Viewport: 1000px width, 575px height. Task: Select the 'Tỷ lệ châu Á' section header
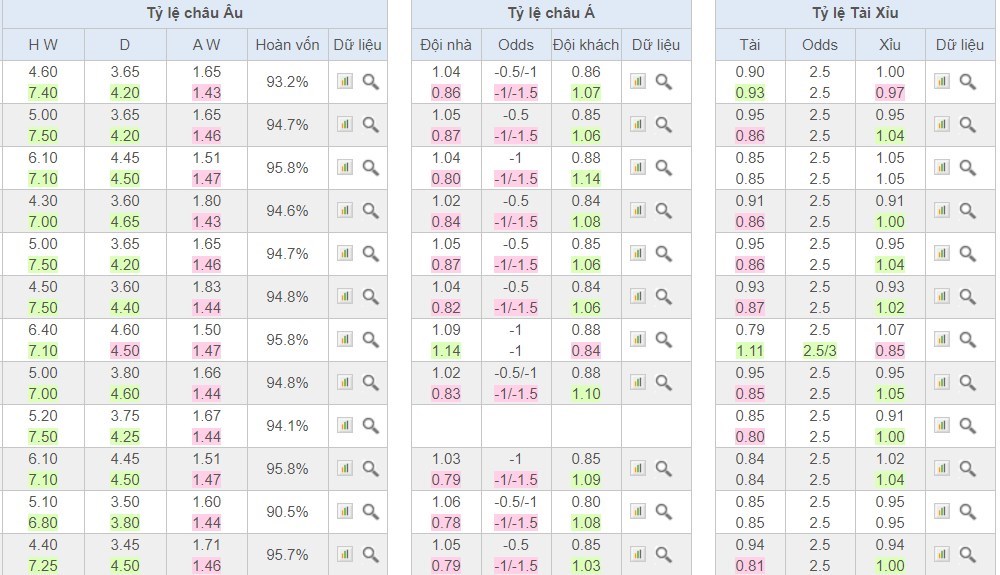(x=551, y=14)
